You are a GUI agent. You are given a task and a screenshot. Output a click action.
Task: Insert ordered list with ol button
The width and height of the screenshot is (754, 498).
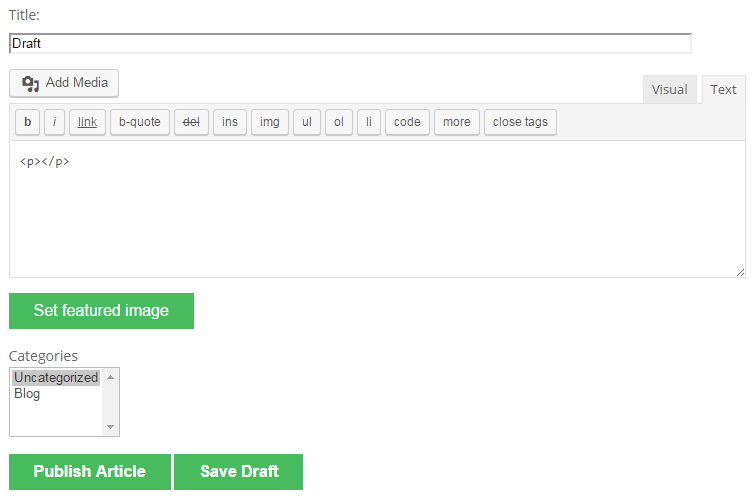pyautogui.click(x=338, y=122)
